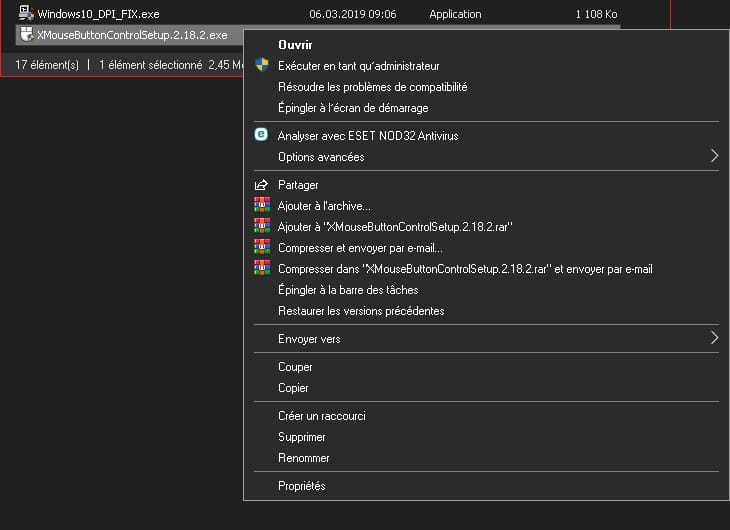Click WinRAR icon beside Compresser et envoyer par e-mail
The height and width of the screenshot is (530, 730).
(262, 246)
